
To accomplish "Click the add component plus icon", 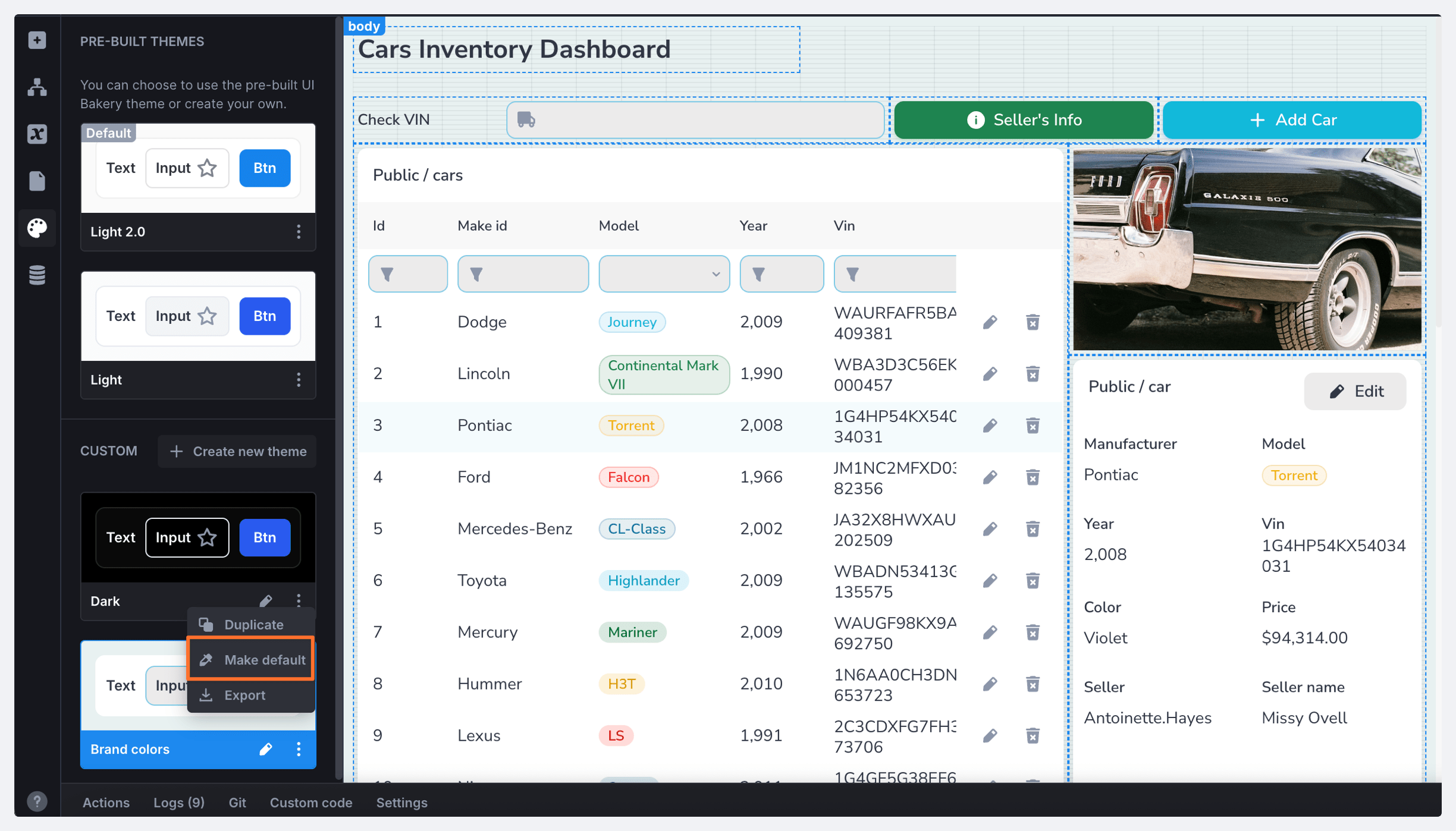I will [37, 40].
